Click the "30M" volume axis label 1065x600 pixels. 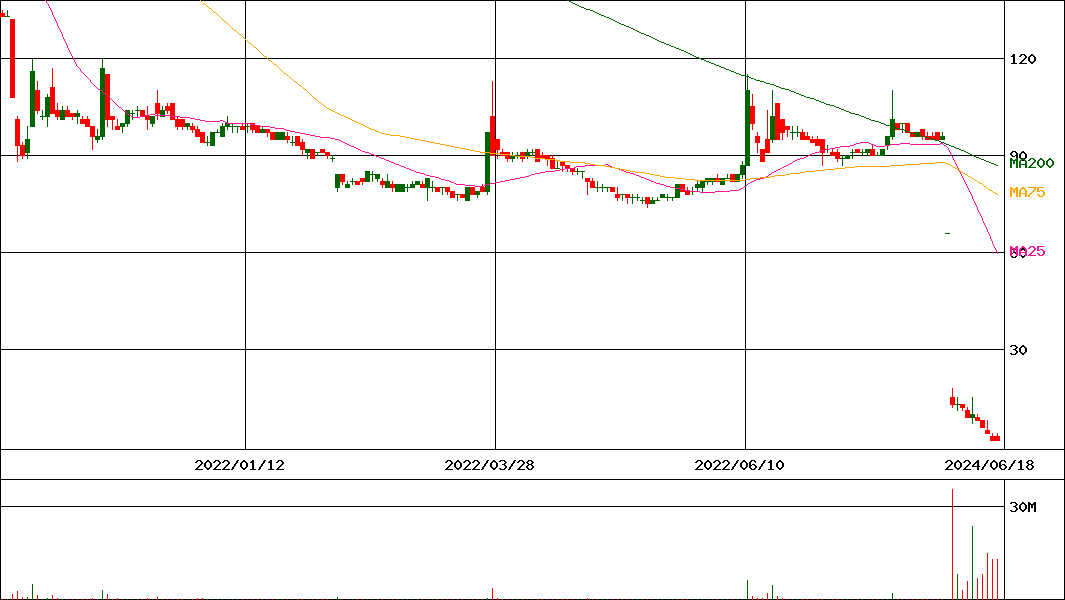tap(1023, 507)
